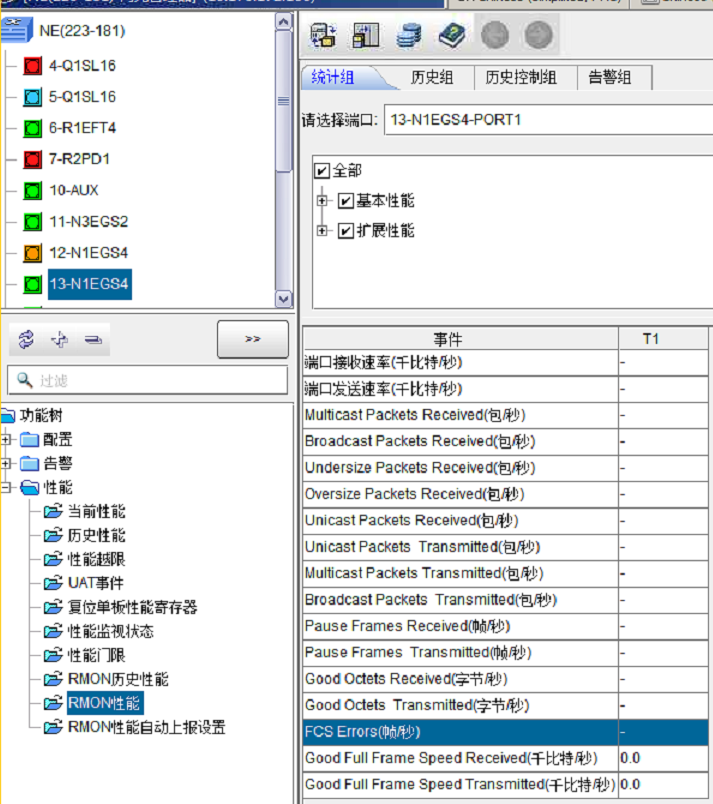Open 历史性能 folder in function tree
The width and height of the screenshot is (713, 804).
(96, 535)
